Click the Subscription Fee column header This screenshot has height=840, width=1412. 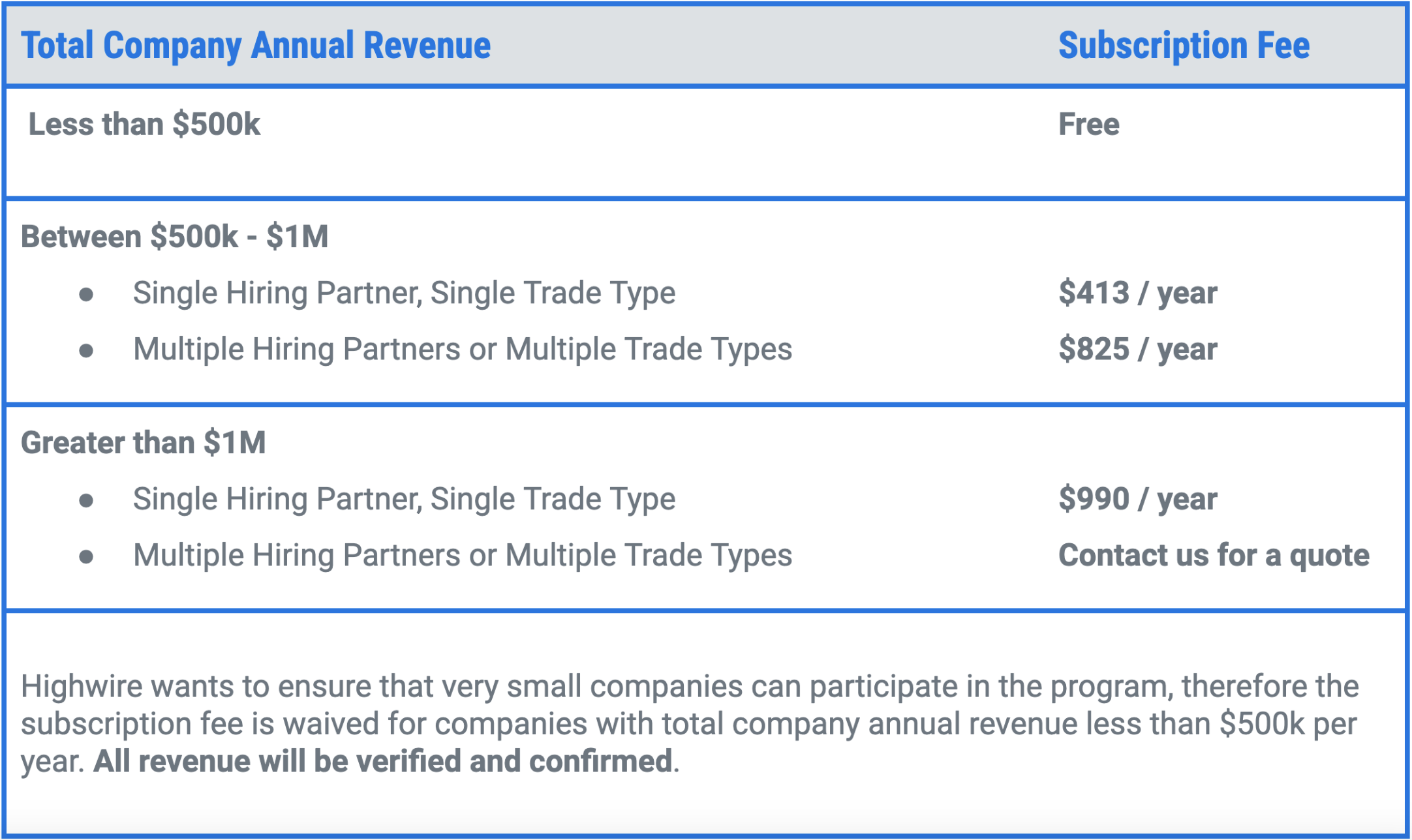point(1184,46)
